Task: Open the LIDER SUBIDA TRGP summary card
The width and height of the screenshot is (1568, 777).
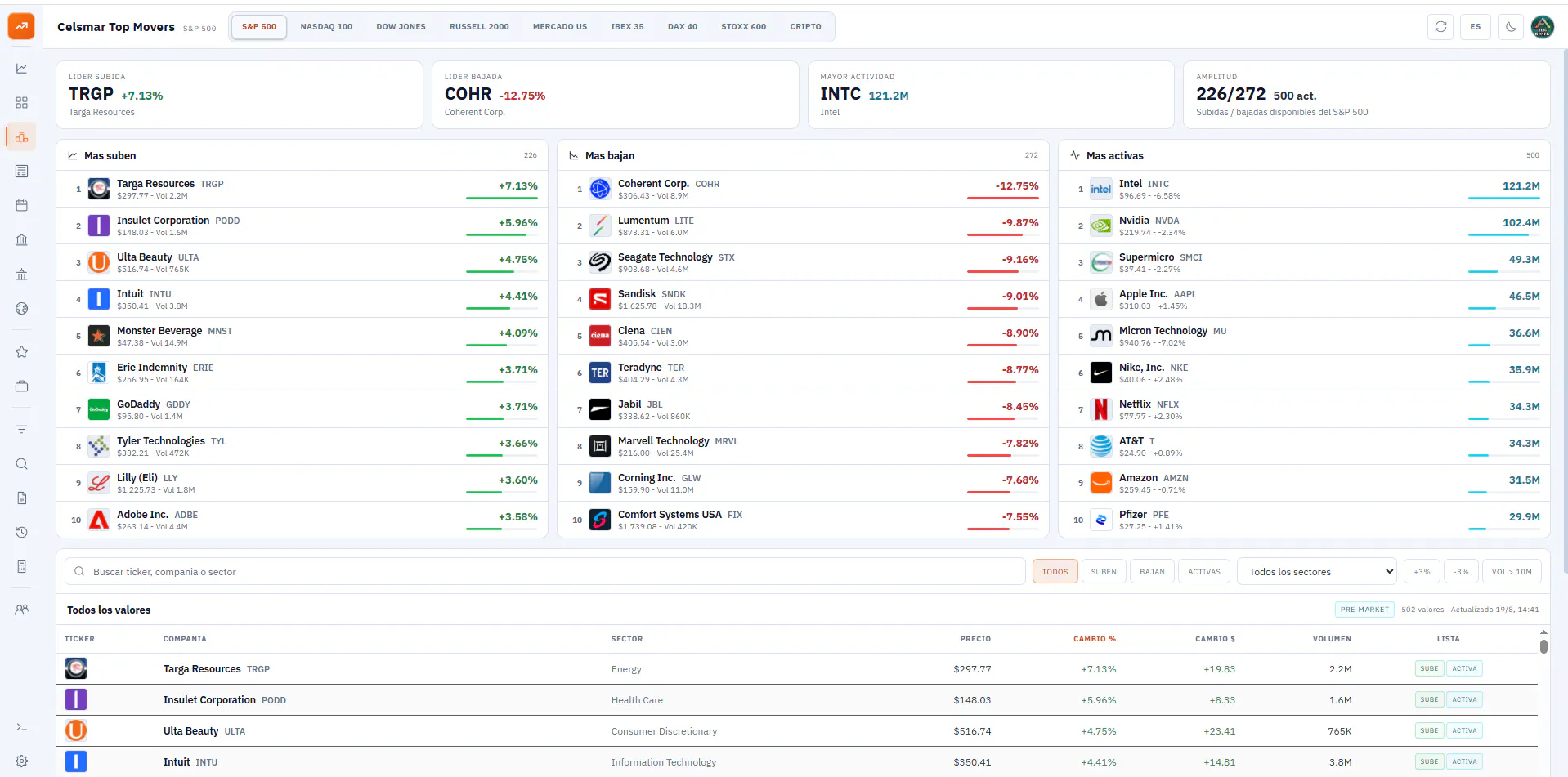Action: 240,95
